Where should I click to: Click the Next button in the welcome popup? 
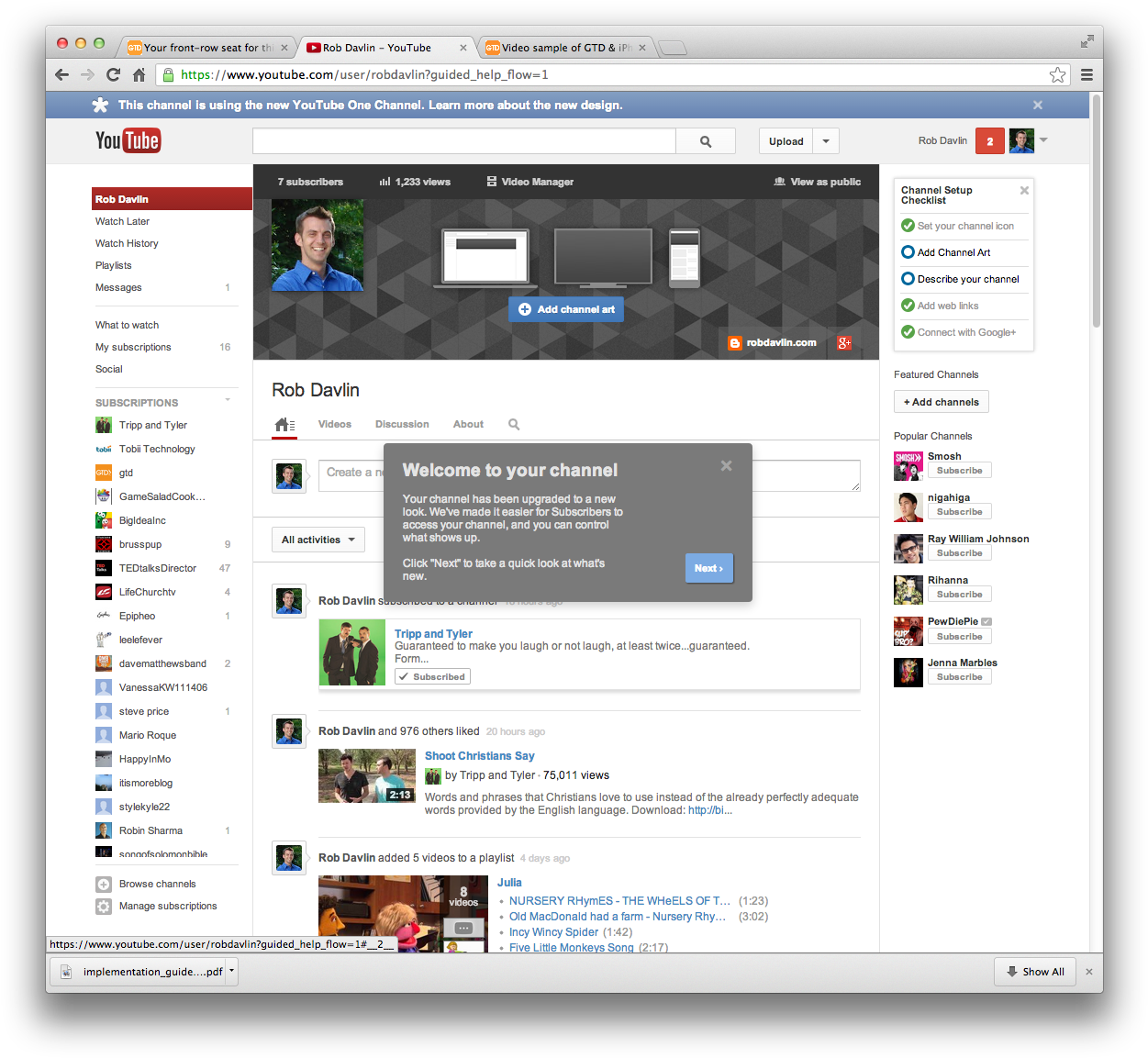coord(709,569)
